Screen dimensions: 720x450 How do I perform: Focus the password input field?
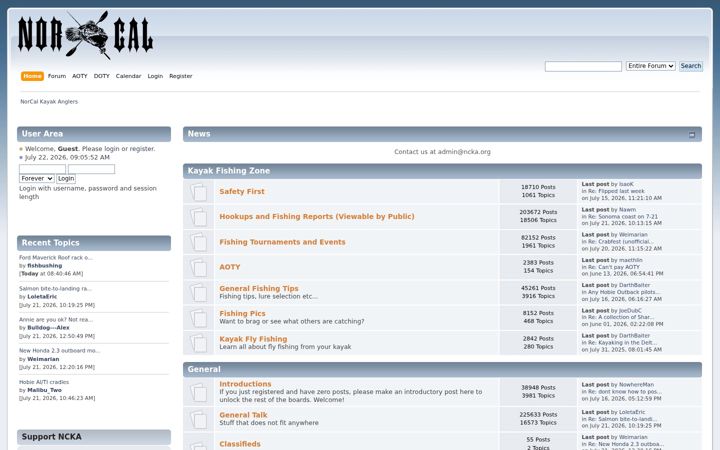point(91,169)
